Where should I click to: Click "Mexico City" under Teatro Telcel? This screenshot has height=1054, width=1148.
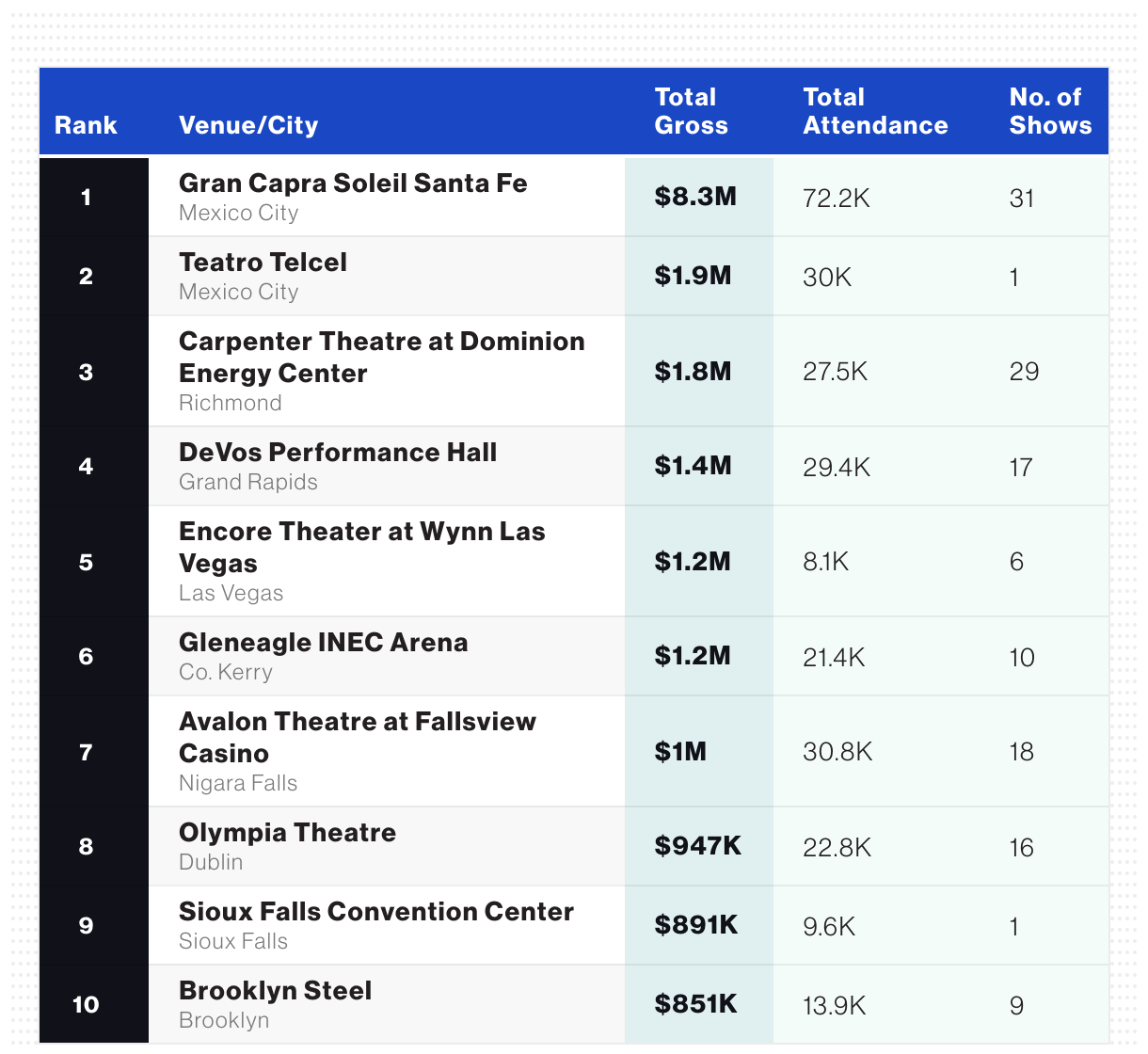pos(238,292)
